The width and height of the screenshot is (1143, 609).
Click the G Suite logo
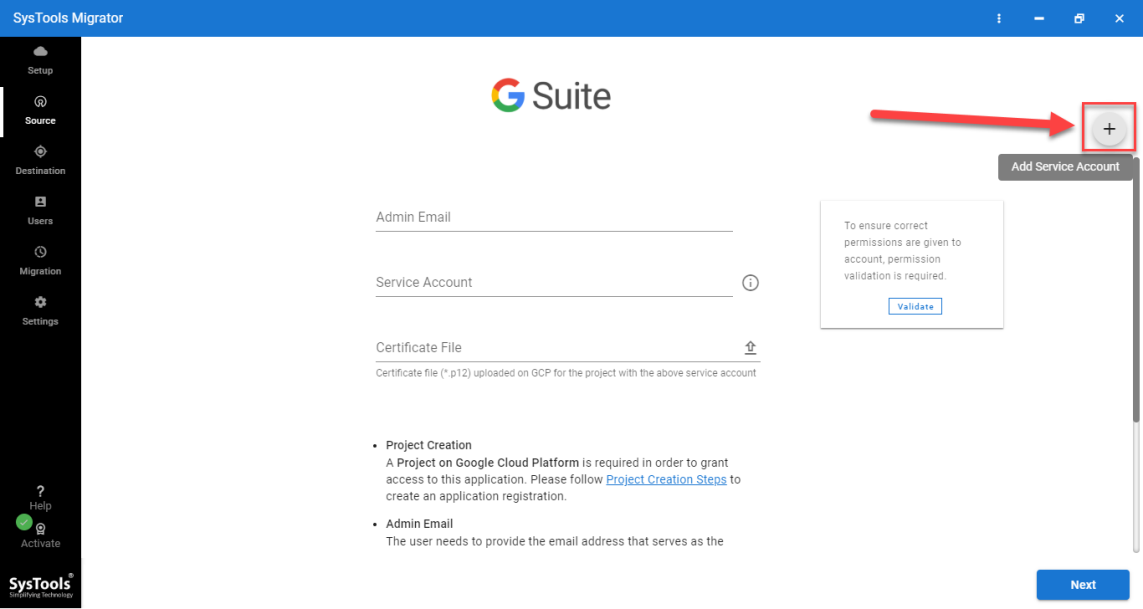click(x=551, y=96)
